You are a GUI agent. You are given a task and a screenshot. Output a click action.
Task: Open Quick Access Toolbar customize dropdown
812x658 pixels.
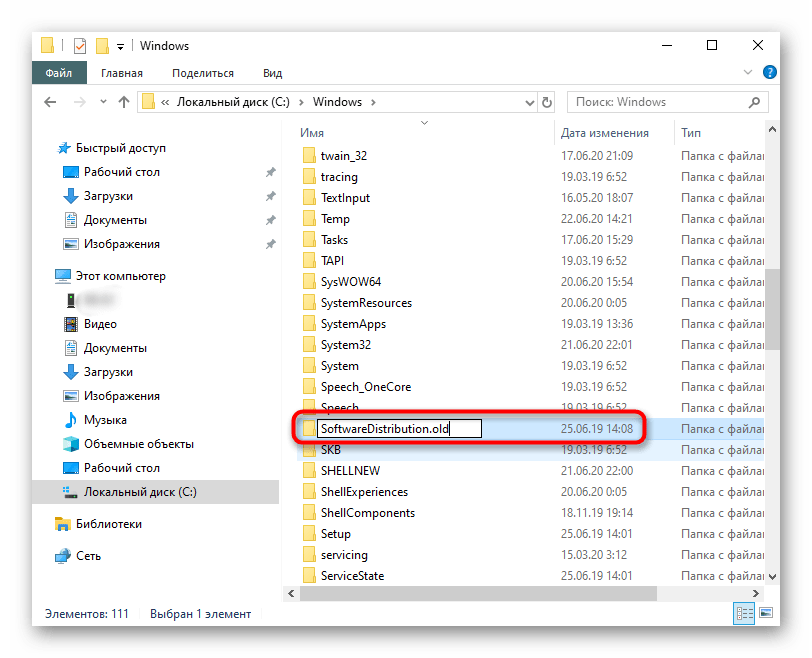click(x=121, y=46)
